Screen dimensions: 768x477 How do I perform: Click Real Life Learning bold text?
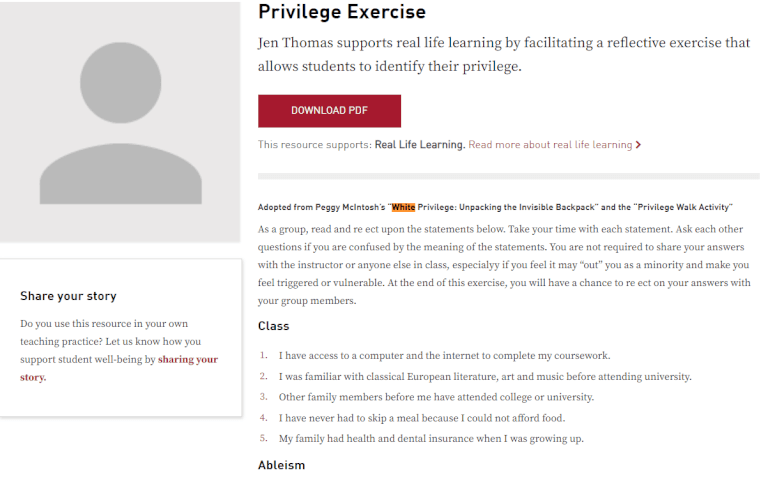coord(420,145)
